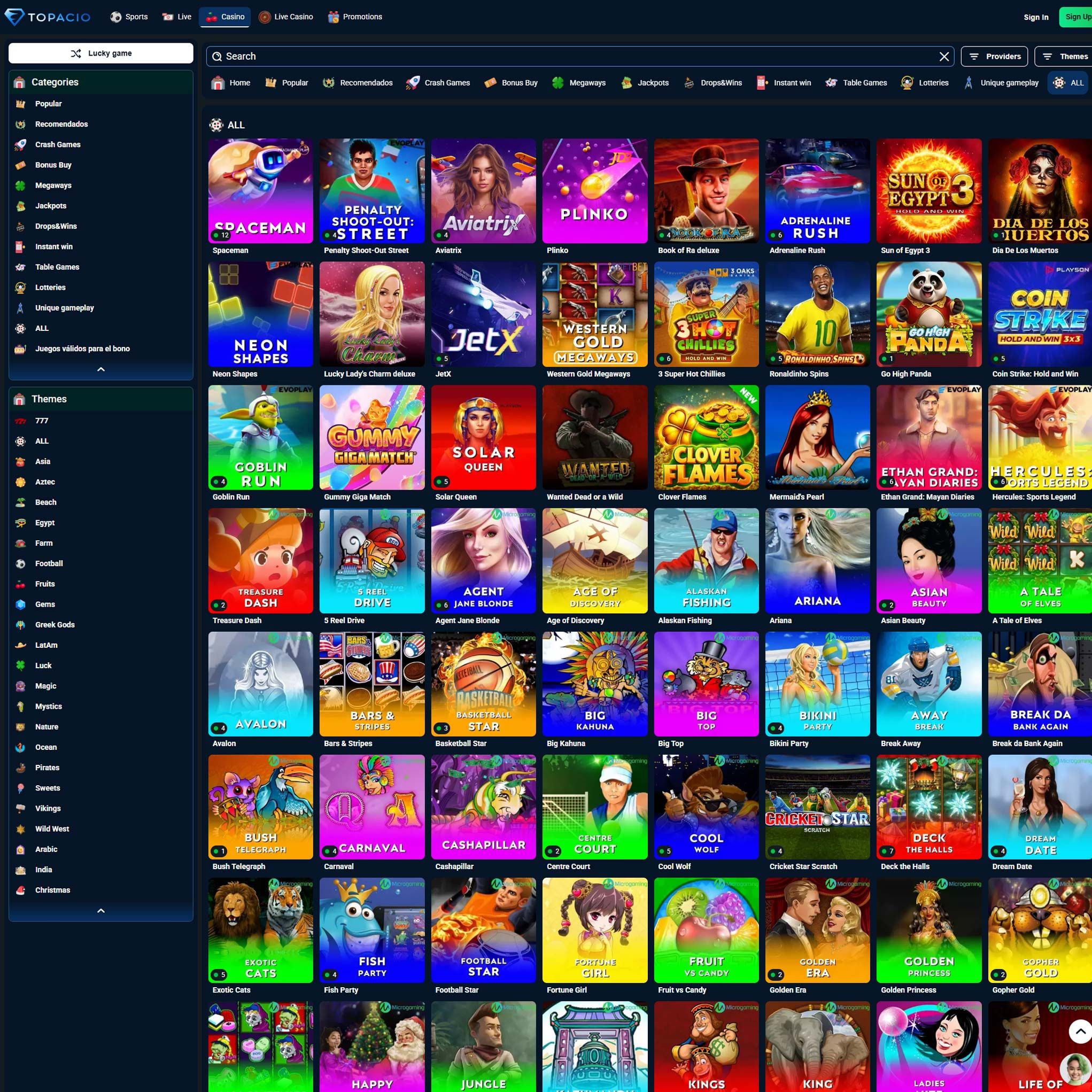Click the Topacio logo
The width and height of the screenshot is (1092, 1092).
click(48, 17)
